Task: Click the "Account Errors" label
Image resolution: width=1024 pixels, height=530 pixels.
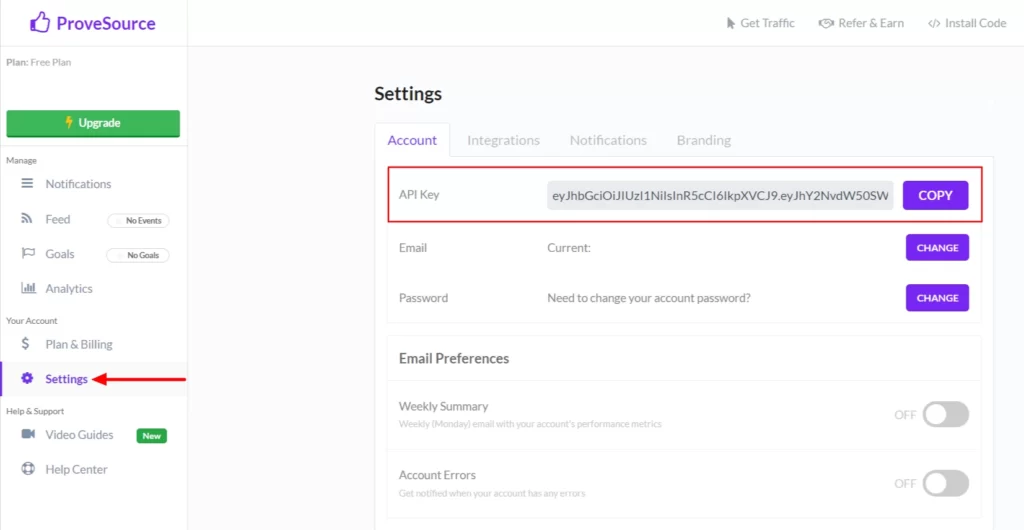Action: tap(437, 475)
